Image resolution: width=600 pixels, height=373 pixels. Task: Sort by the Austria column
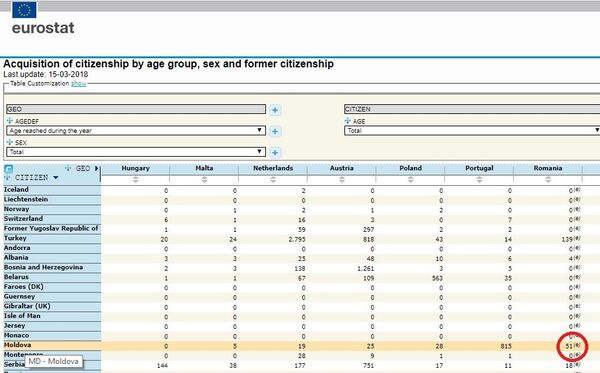click(x=342, y=179)
